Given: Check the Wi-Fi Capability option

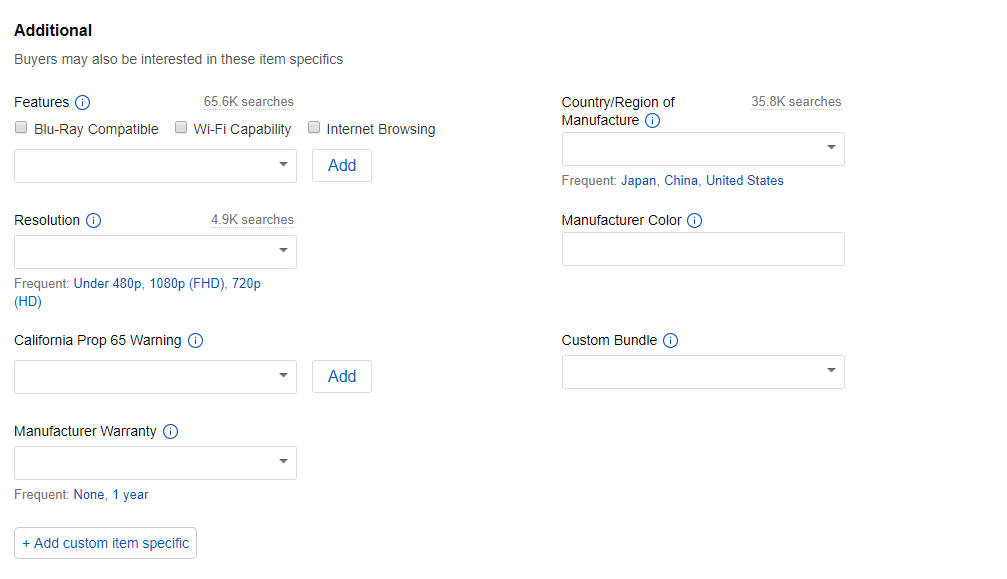Looking at the screenshot, I should tap(181, 128).
